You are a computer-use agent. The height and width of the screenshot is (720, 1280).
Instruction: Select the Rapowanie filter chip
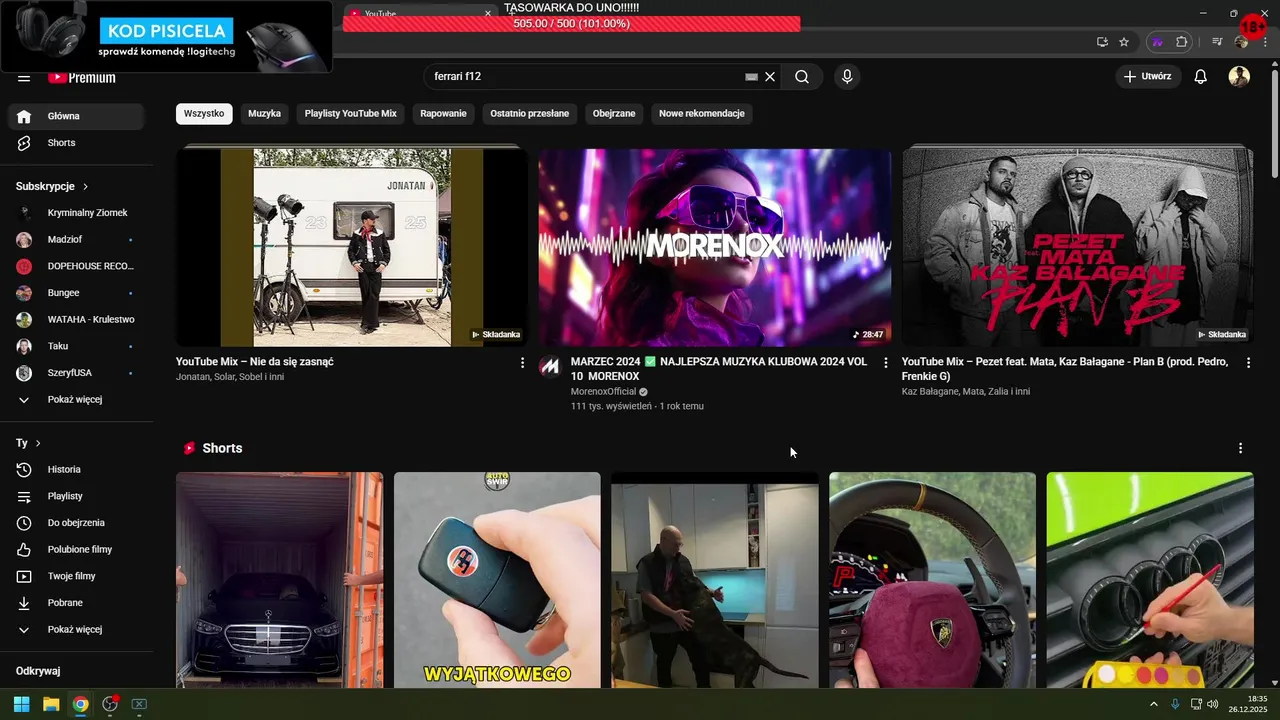pyautogui.click(x=443, y=113)
